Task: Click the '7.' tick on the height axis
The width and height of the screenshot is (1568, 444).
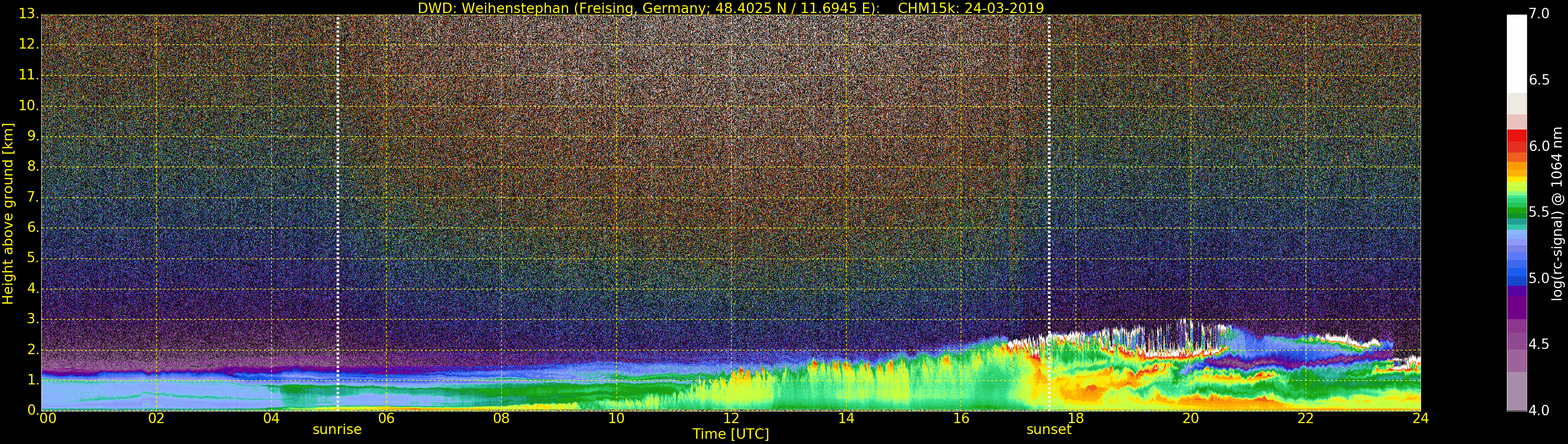Action: [x=33, y=197]
